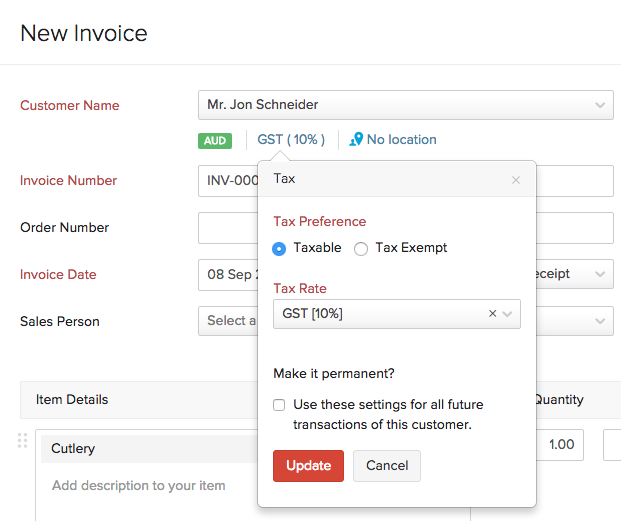Click the Invoice Number field
This screenshot has width=621, height=521.
pyautogui.click(x=227, y=181)
